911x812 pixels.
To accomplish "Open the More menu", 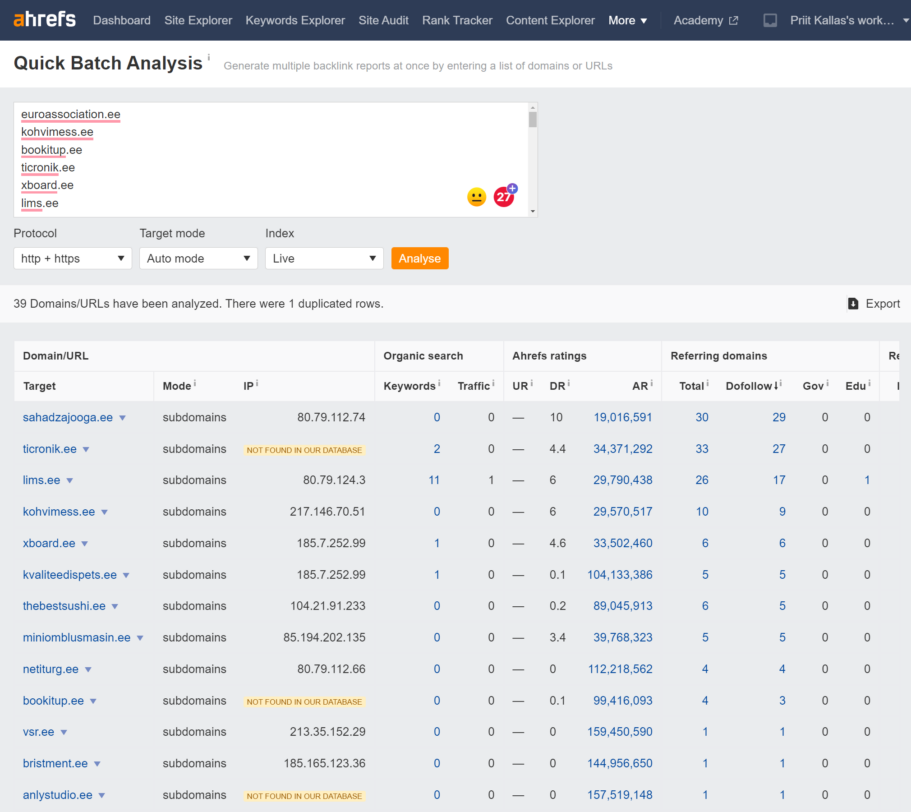I will (627, 19).
